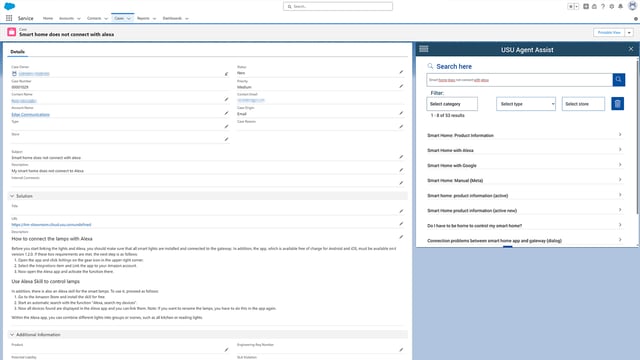640x360 pixels.
Task: Collapse the Additional Information section
Action: coord(12,335)
